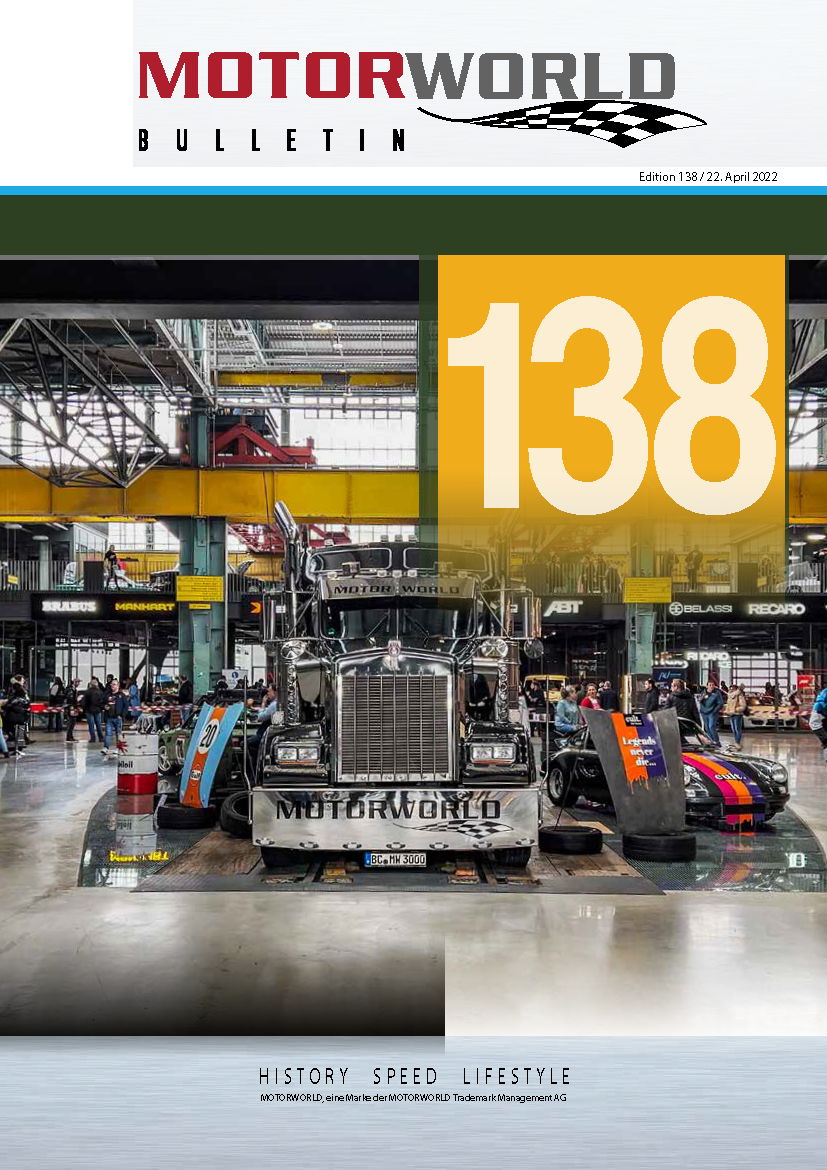Click the BULLETIN subtitle text
The image size is (827, 1170).
(x=272, y=140)
